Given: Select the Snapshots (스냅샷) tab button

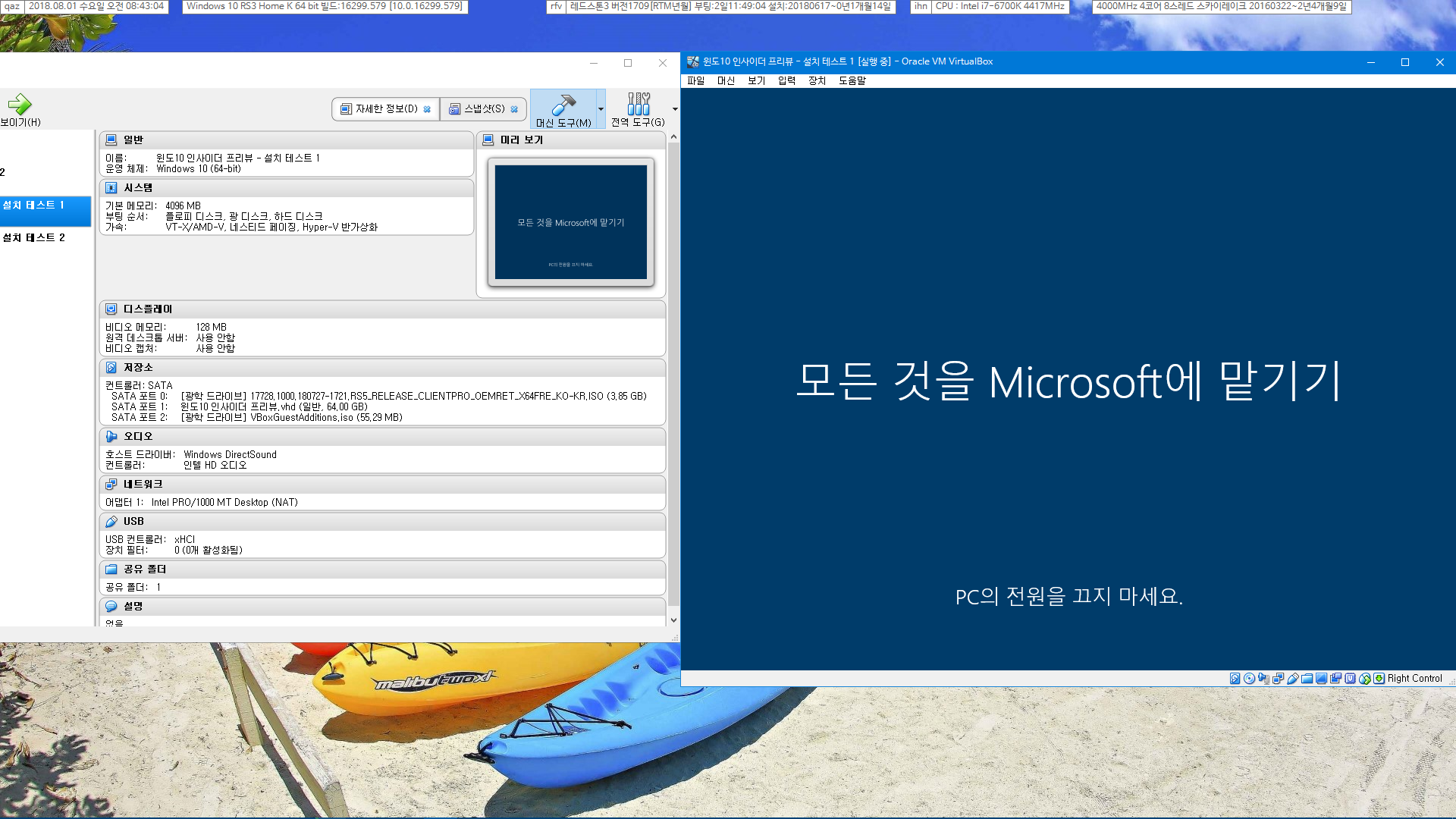Looking at the screenshot, I should coord(484,109).
